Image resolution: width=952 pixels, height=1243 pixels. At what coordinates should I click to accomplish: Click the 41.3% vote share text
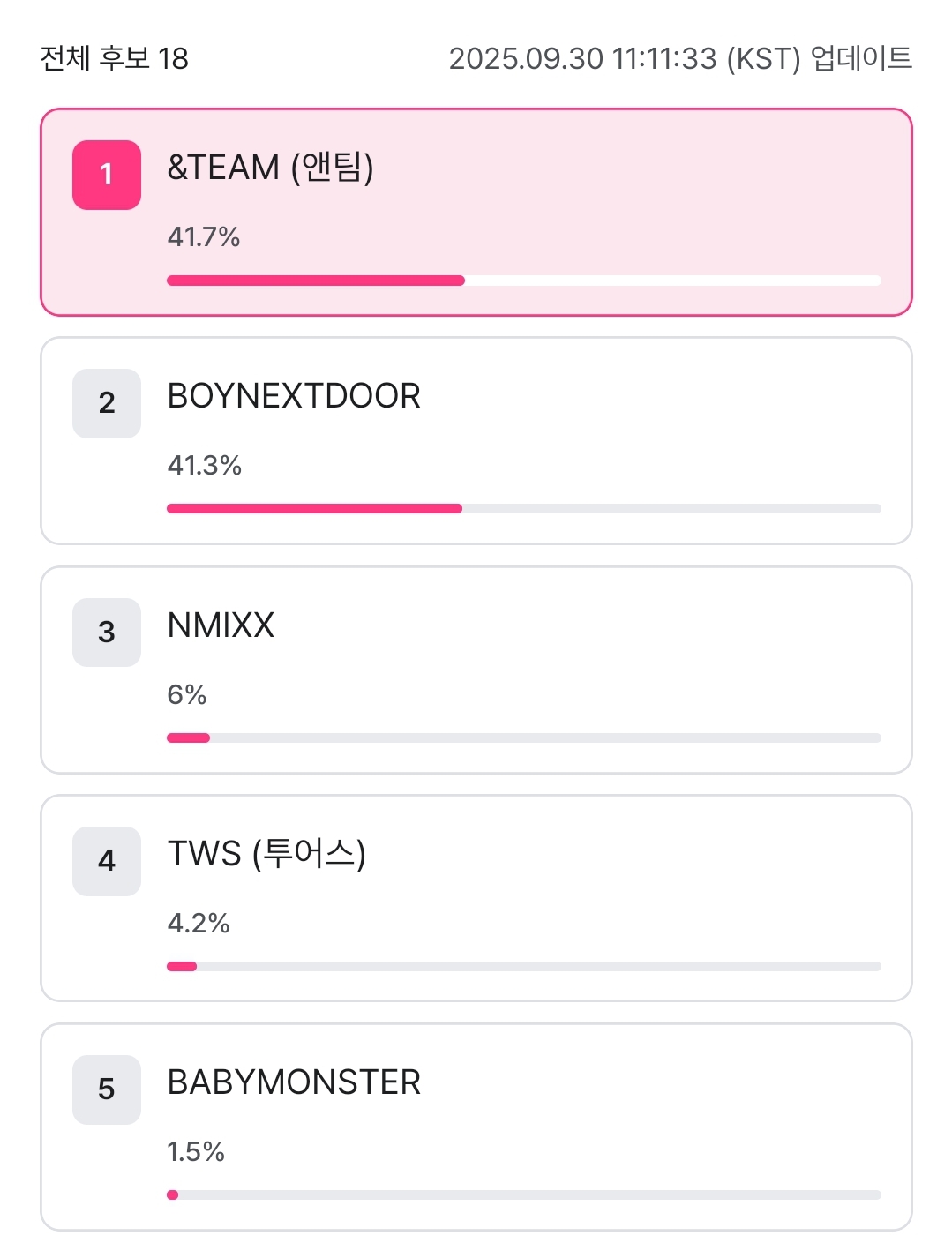(205, 465)
